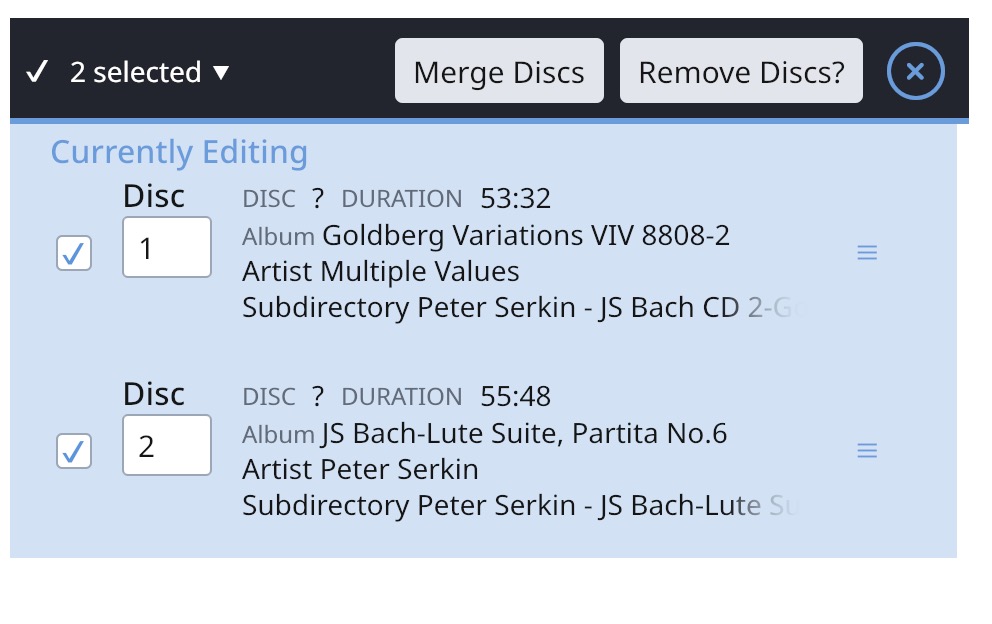992x624 pixels.
Task: Focus the Disc number field containing 1
Action: click(167, 247)
